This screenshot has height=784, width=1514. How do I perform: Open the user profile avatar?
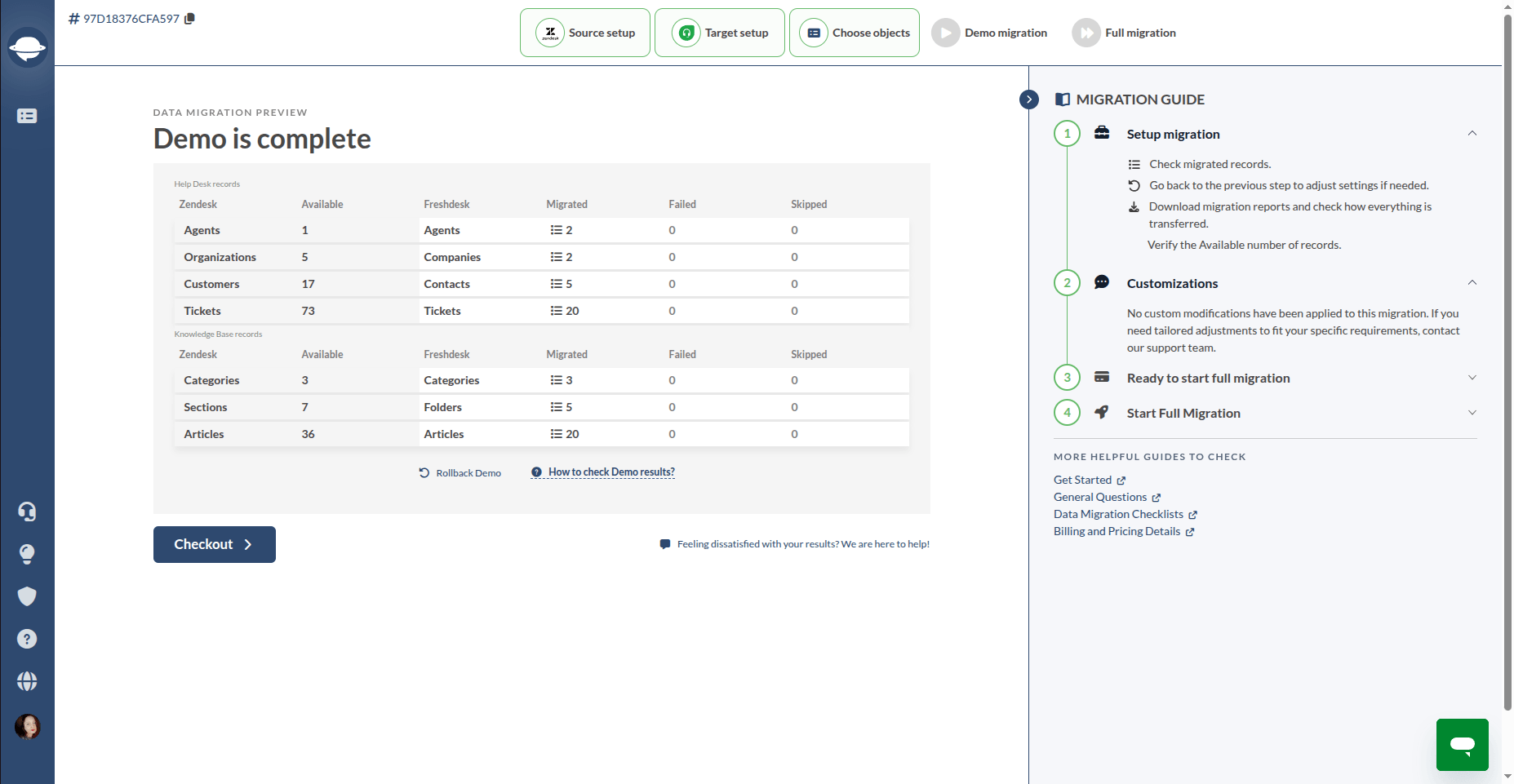[27, 726]
